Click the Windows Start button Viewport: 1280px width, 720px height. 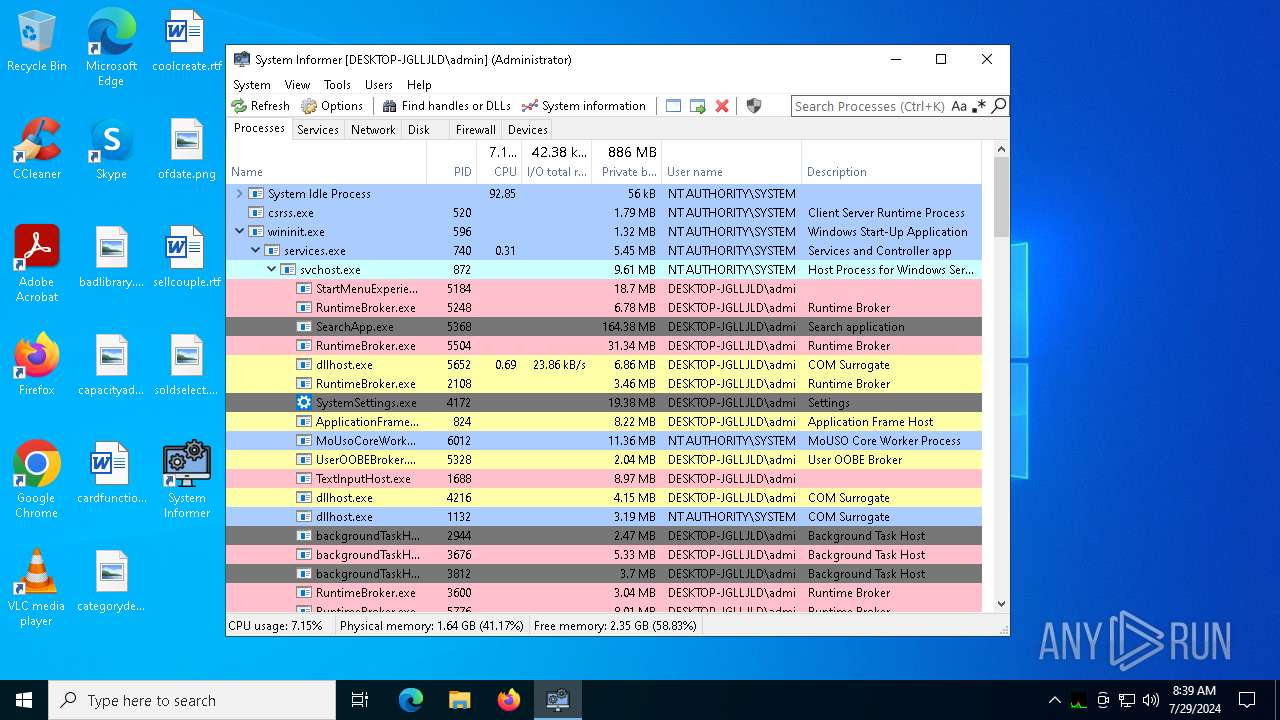tap(24, 700)
